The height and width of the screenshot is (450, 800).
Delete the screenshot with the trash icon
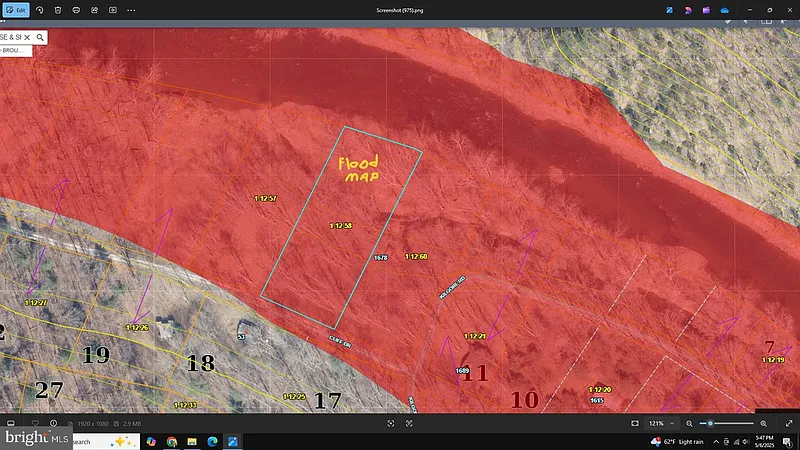coord(58,9)
